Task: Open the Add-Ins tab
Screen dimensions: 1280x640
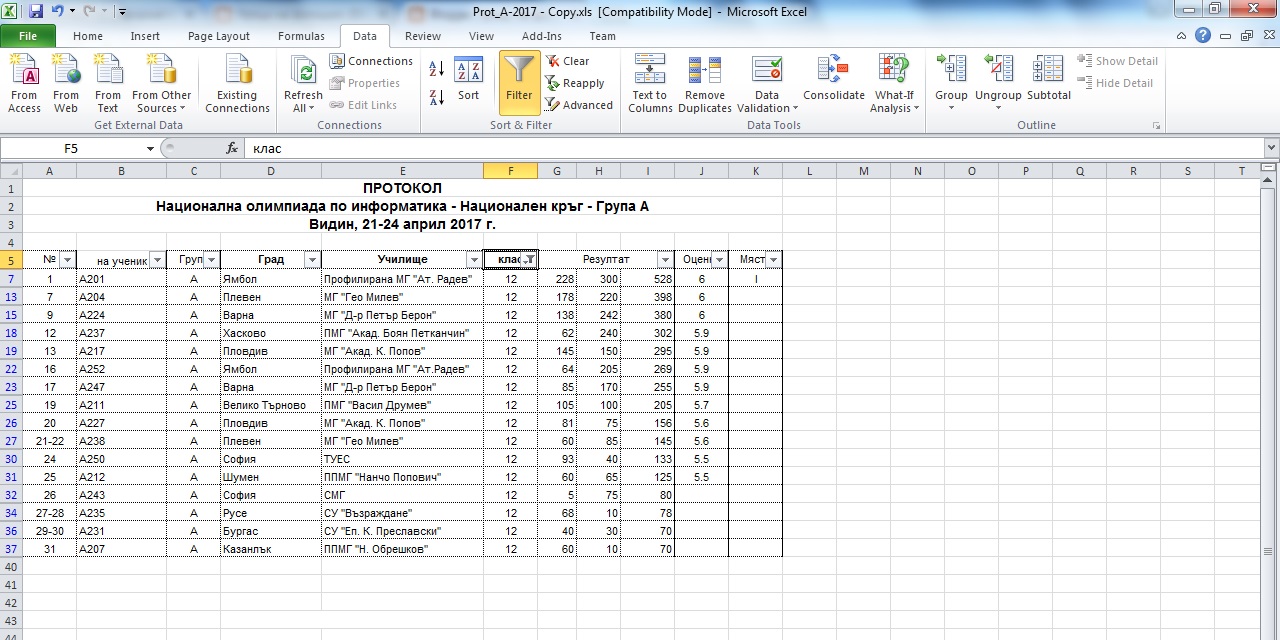Action: 542,36
